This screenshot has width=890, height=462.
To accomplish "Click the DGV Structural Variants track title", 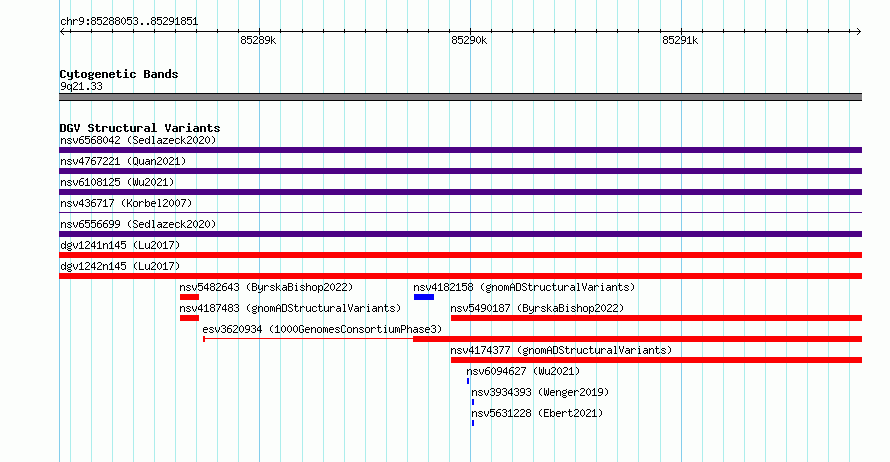I will click(x=140, y=128).
